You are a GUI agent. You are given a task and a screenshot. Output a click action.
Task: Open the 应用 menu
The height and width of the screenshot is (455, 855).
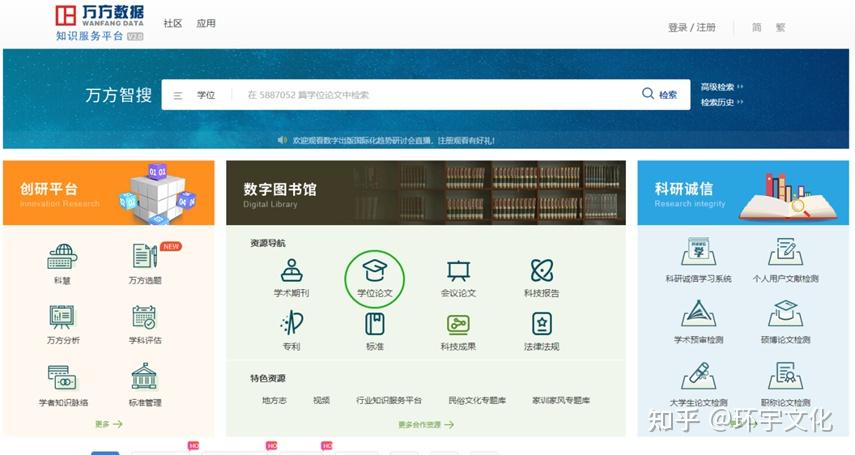click(206, 23)
